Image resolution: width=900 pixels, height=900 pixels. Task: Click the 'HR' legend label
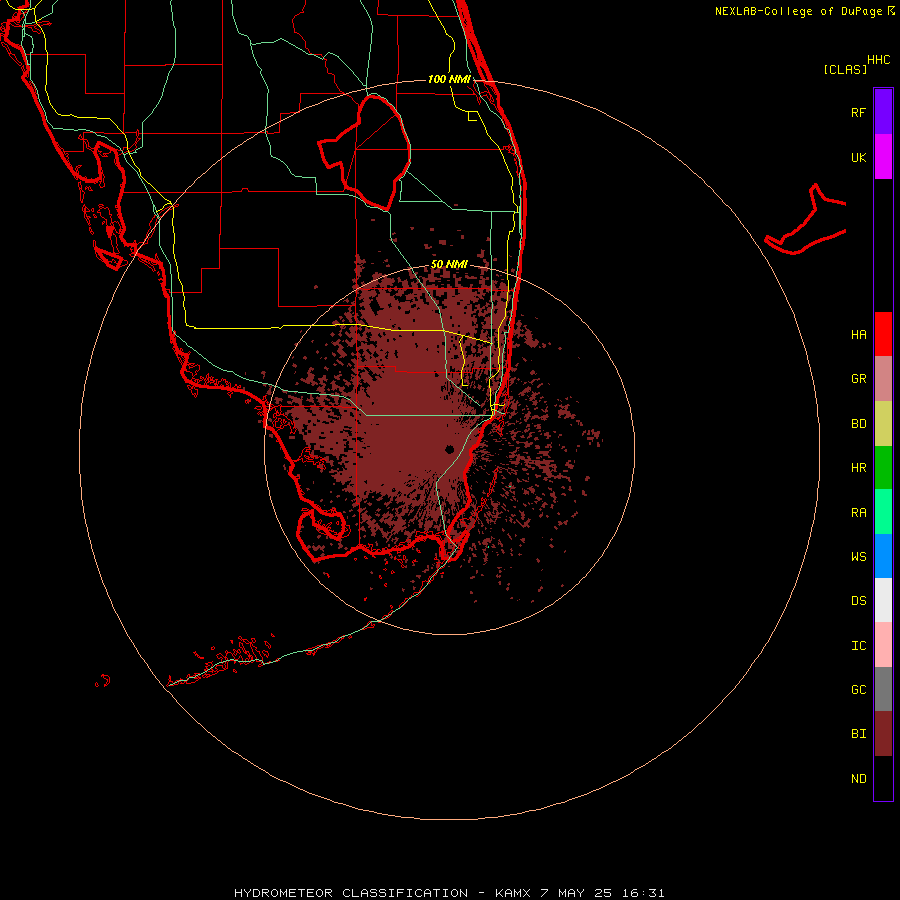[x=858, y=468]
